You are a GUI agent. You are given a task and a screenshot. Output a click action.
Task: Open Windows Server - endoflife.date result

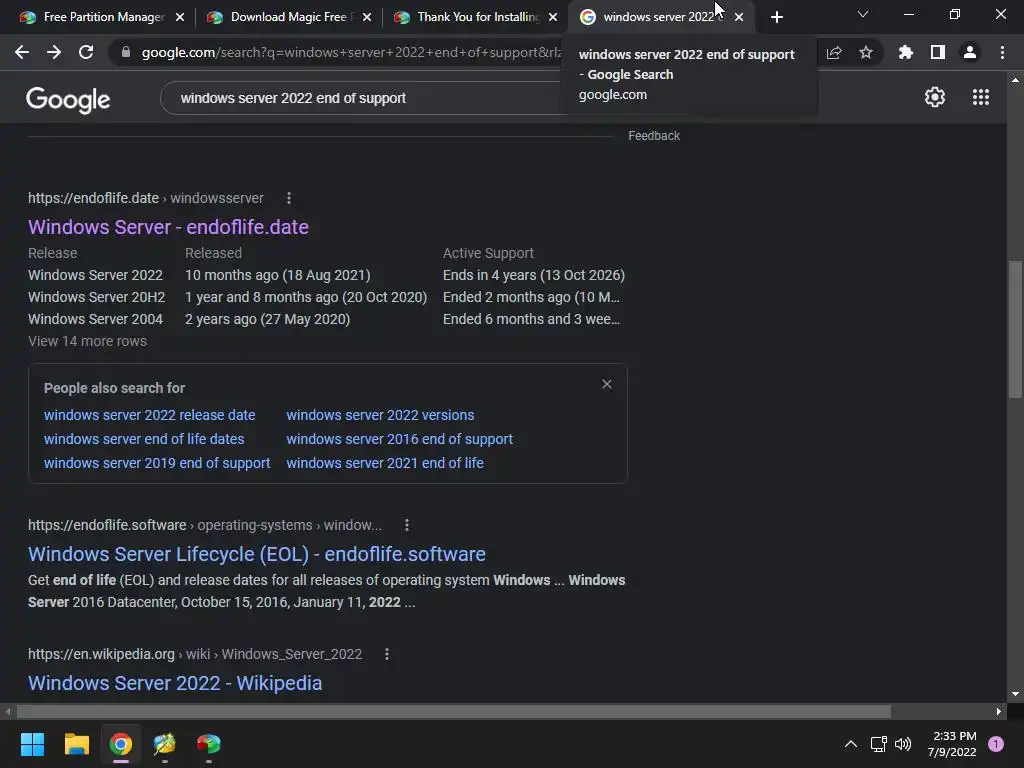168,227
